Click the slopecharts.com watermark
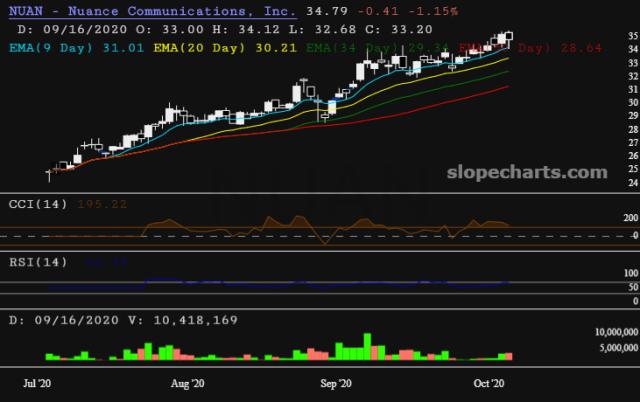Screen dimensions: 640x402 527,172
